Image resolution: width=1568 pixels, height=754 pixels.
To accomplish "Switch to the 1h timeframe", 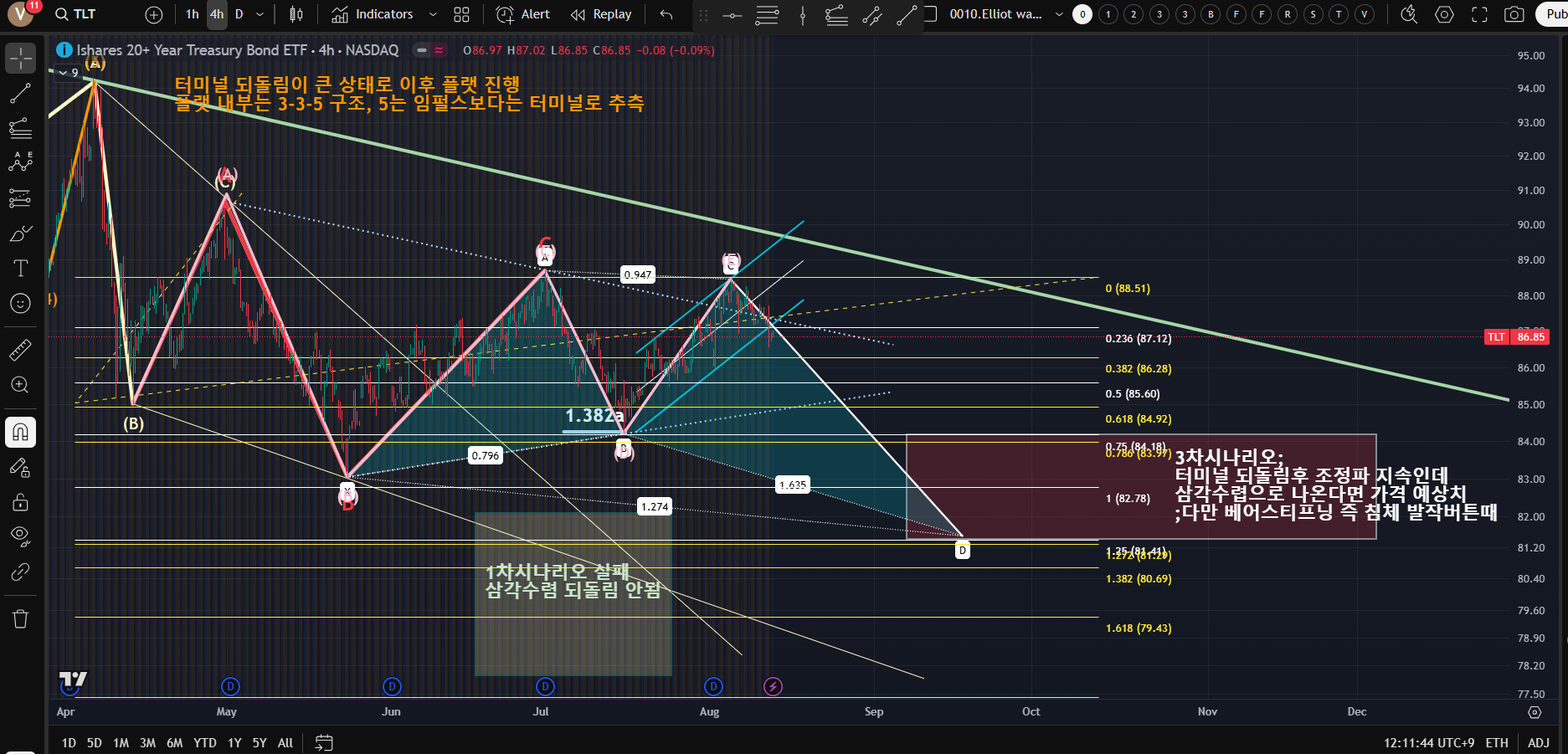I will pos(192,14).
